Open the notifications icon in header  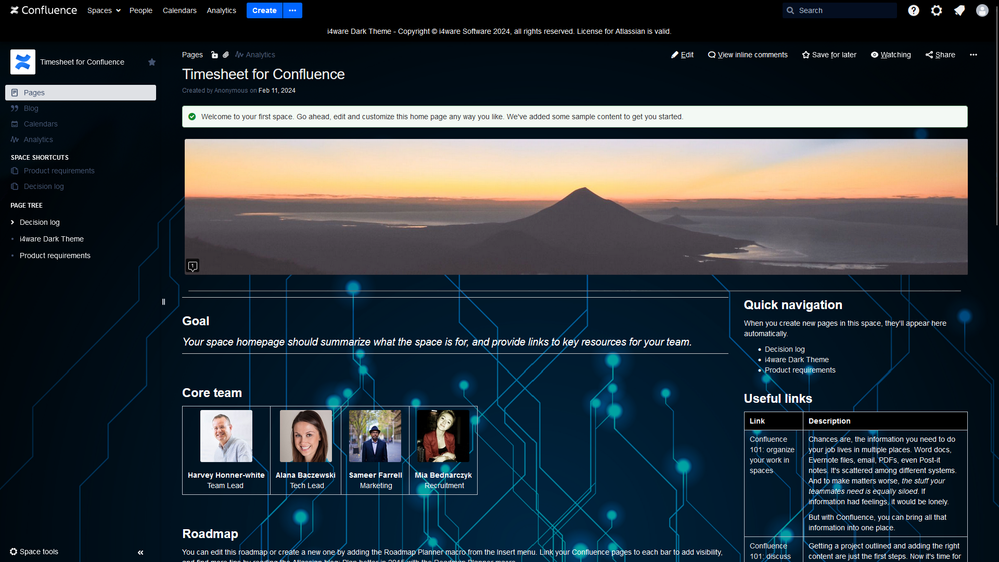(959, 10)
